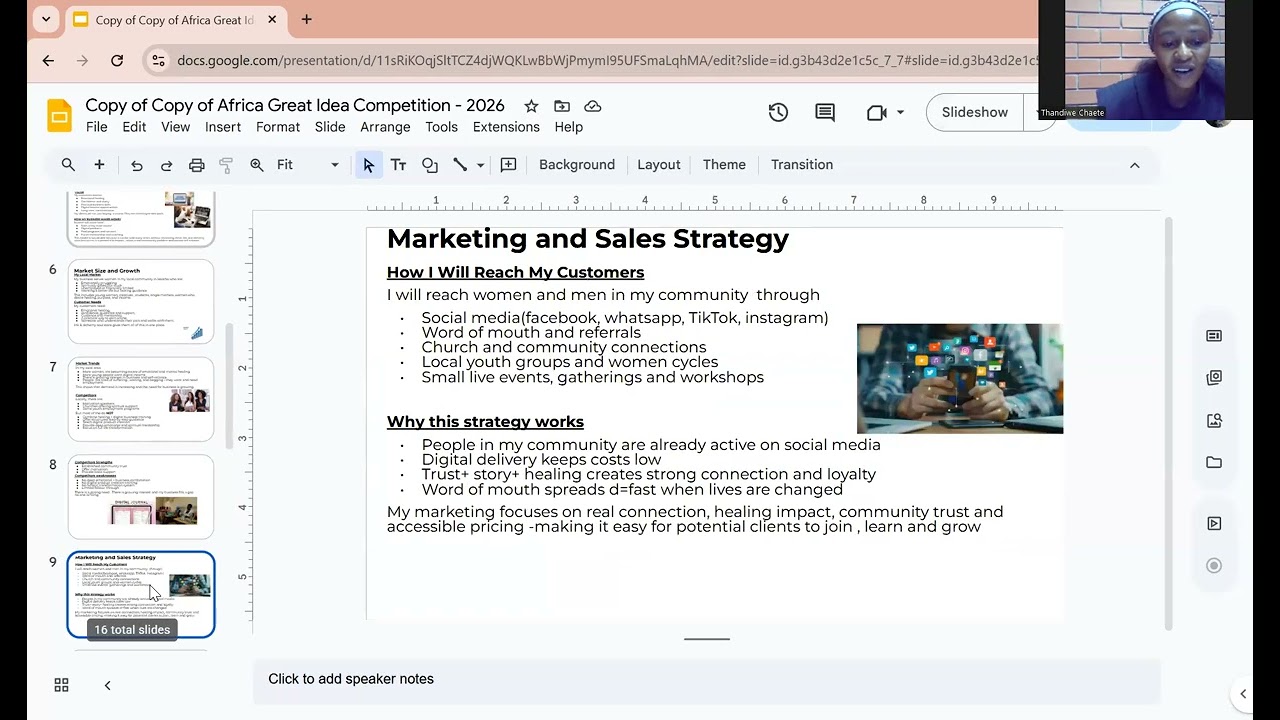The height and width of the screenshot is (720, 1280).
Task: Select the line tool
Action: [x=460, y=165]
